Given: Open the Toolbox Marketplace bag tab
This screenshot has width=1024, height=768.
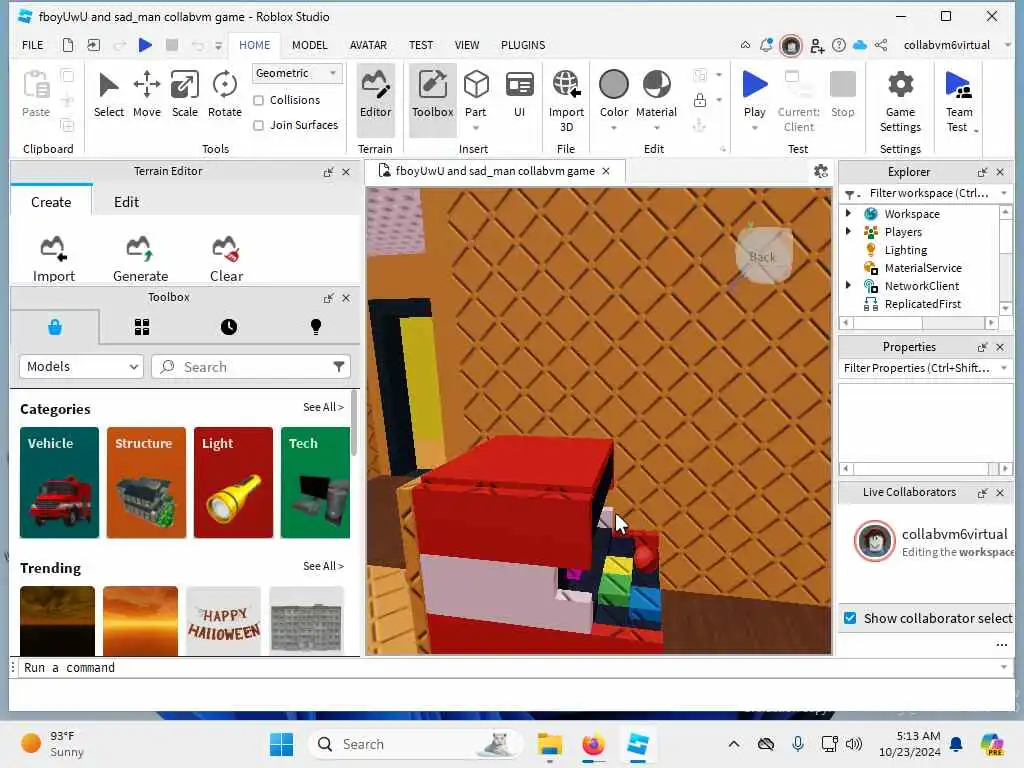Looking at the screenshot, I should 55,327.
